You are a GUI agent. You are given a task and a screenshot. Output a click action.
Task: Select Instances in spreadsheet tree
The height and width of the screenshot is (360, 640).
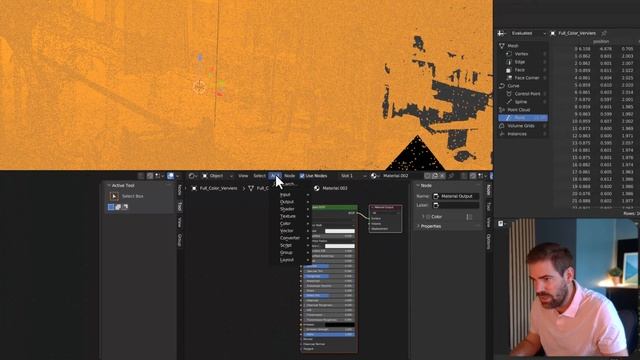[517, 134]
